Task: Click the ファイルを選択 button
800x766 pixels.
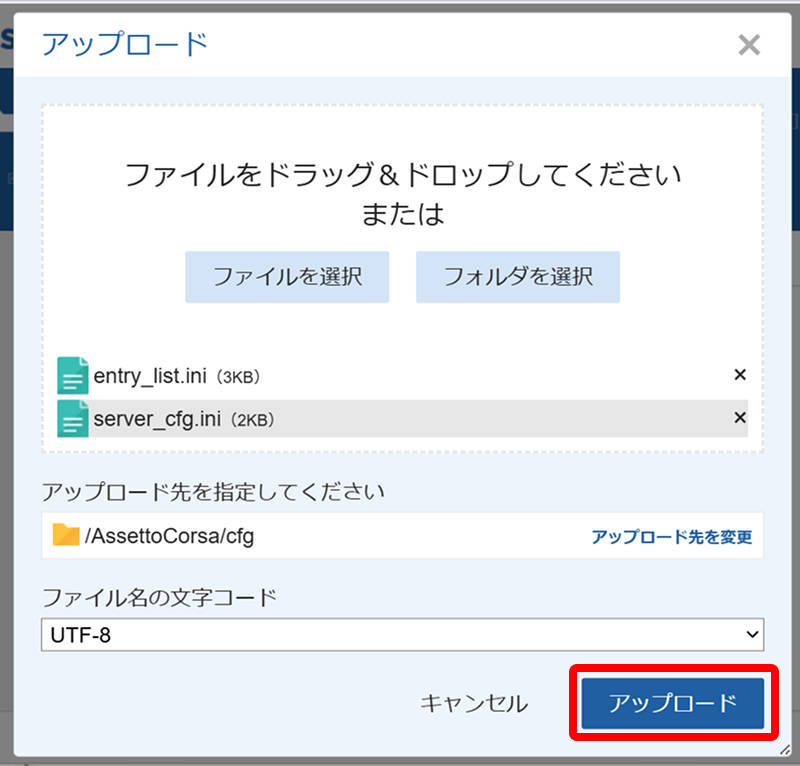Action: (x=287, y=276)
